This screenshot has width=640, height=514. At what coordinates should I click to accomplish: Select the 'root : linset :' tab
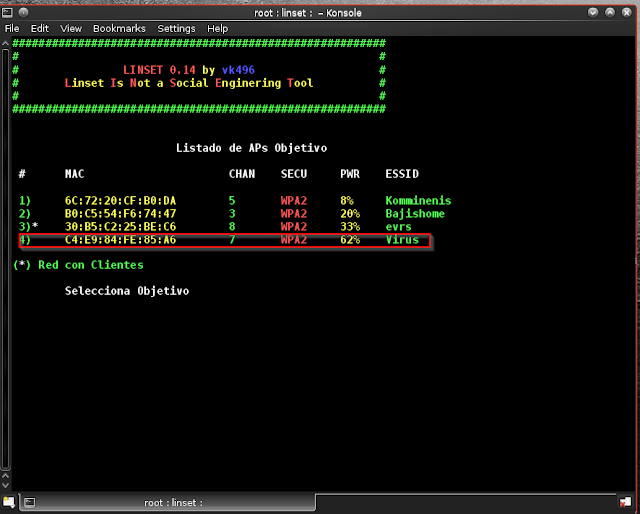[x=173, y=502]
